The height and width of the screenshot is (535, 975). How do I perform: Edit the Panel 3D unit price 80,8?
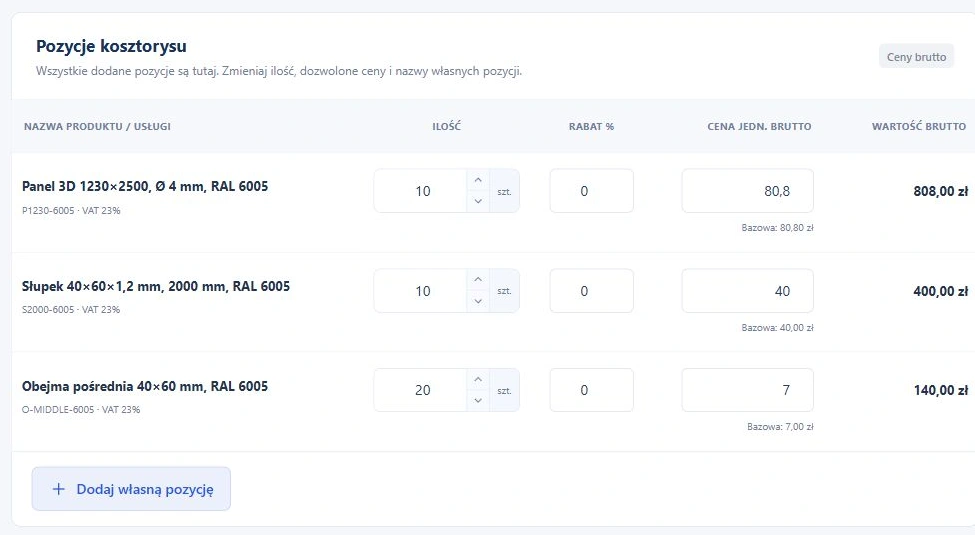(747, 191)
